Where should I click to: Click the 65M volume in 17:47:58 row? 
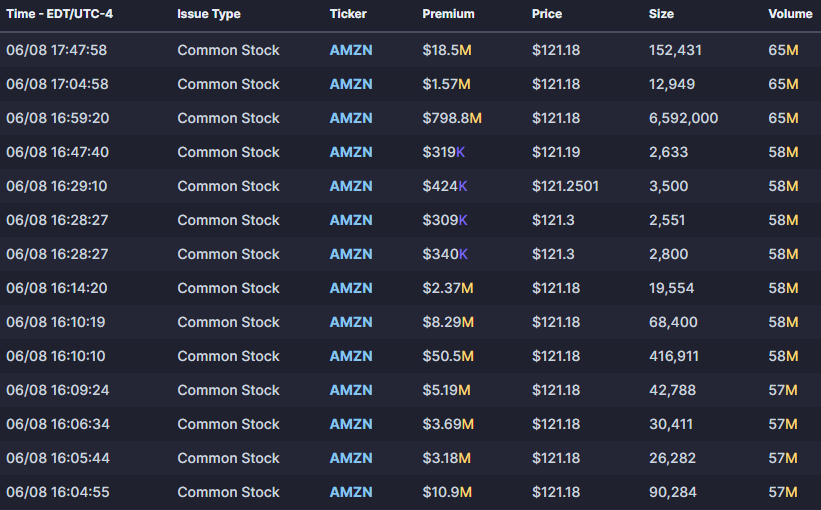783,50
